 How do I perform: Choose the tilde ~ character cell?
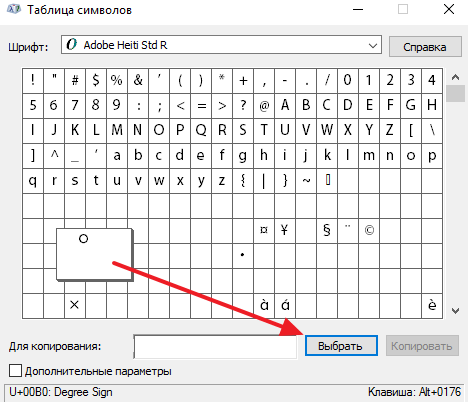[306, 181]
